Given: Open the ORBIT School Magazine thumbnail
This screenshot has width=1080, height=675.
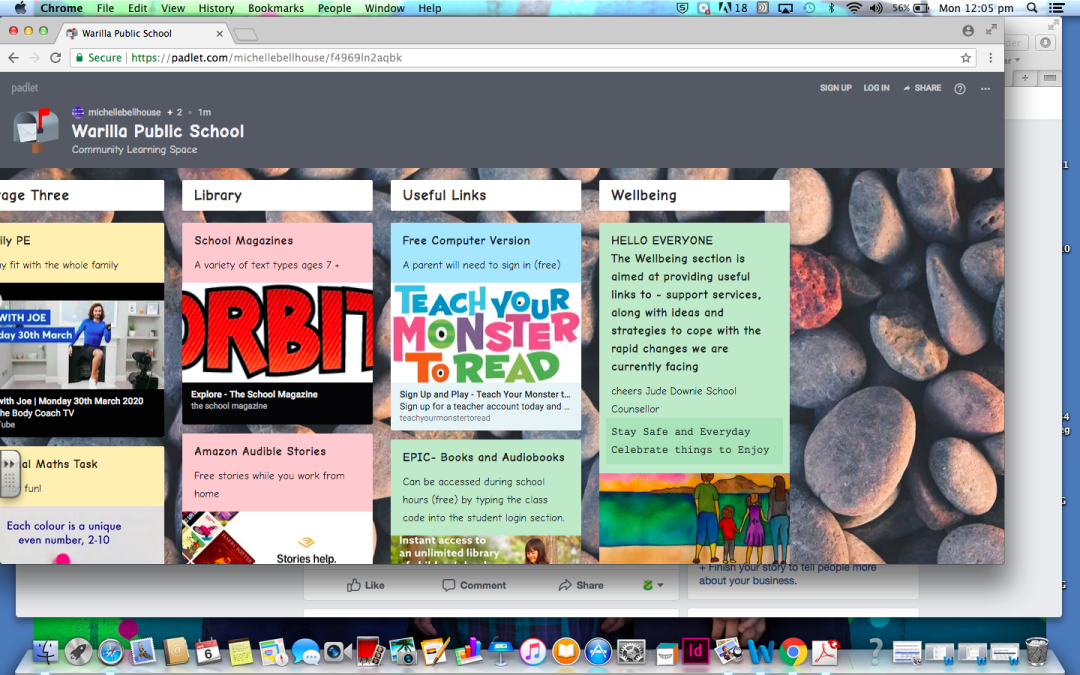Looking at the screenshot, I should tap(277, 333).
